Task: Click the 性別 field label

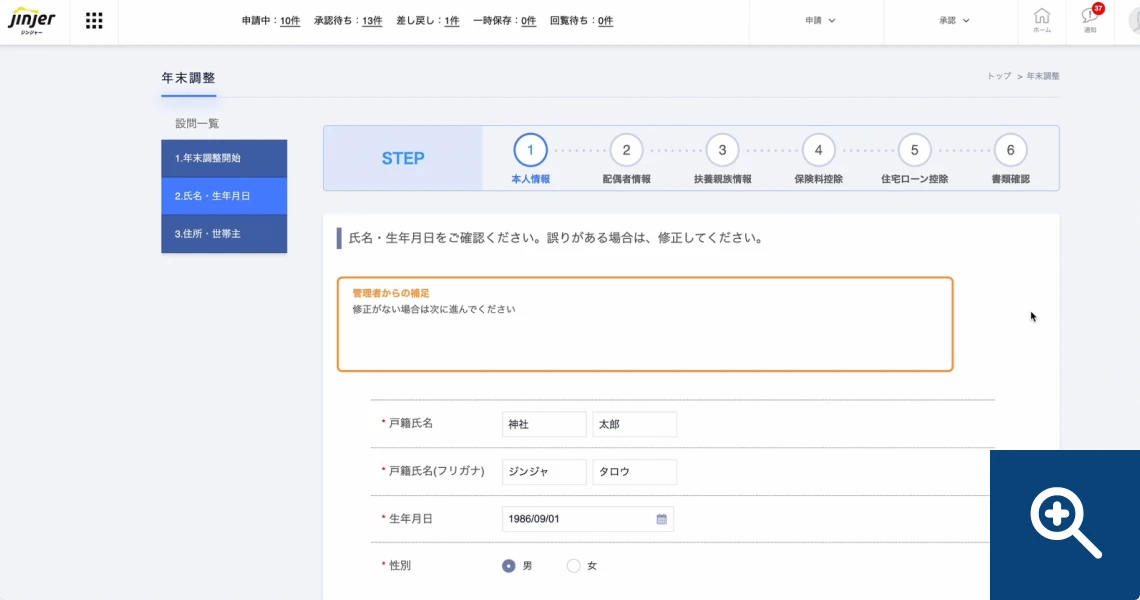Action: click(400, 566)
